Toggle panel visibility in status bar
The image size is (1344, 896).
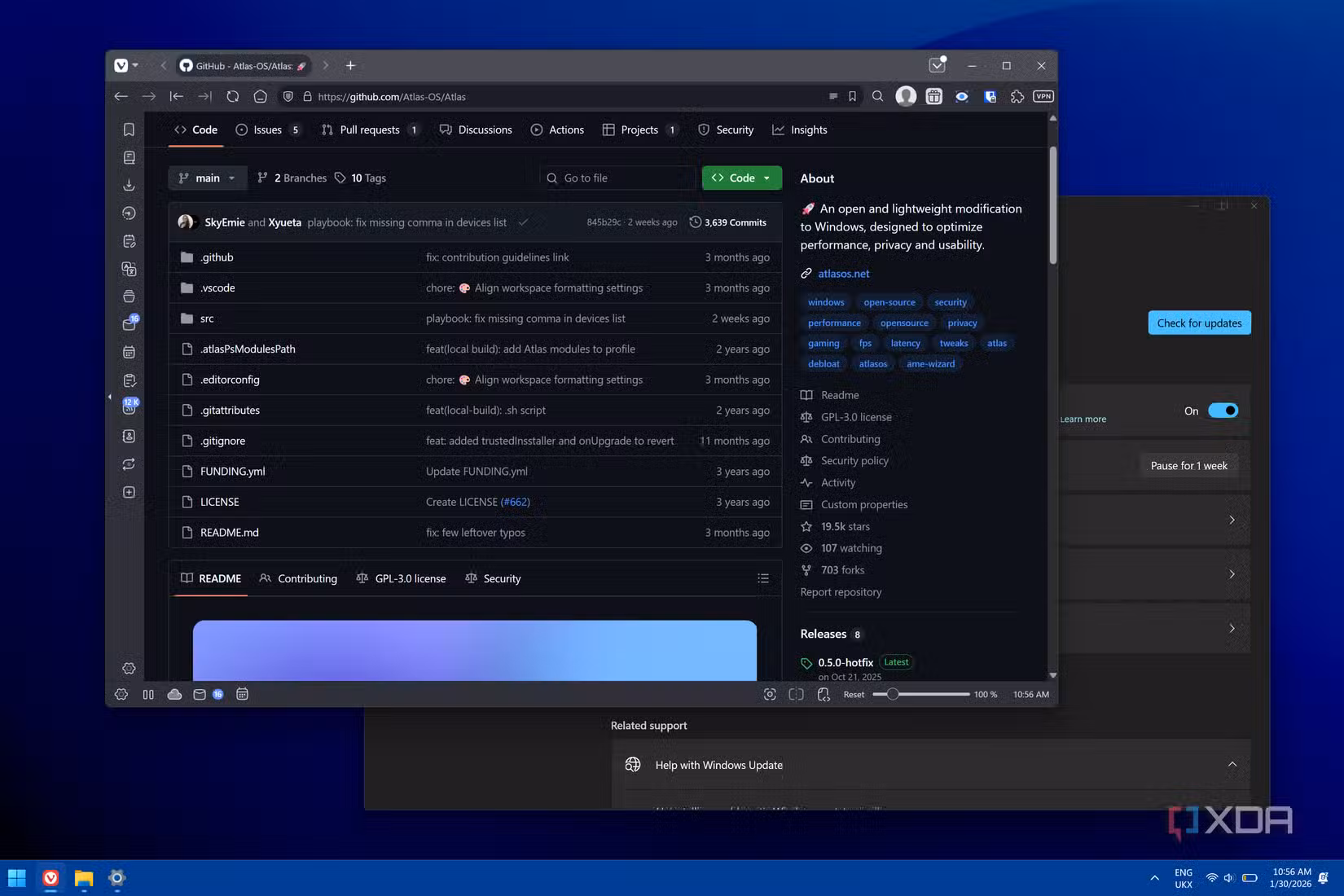click(148, 695)
